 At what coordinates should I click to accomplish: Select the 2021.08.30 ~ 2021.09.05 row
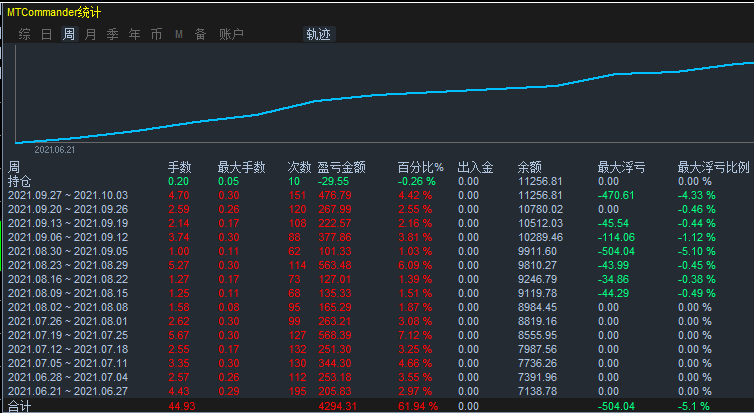point(377,251)
